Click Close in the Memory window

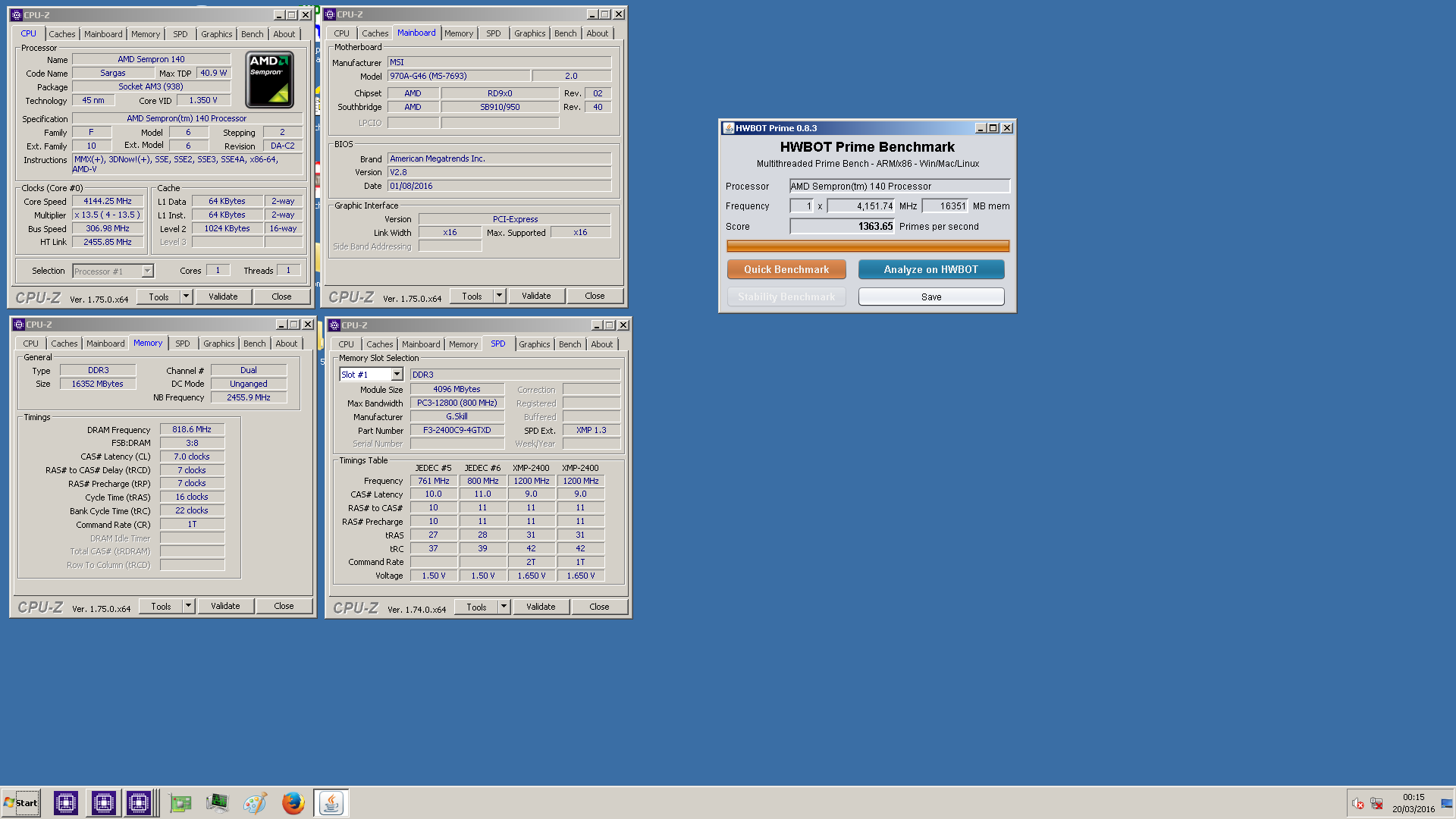[284, 606]
